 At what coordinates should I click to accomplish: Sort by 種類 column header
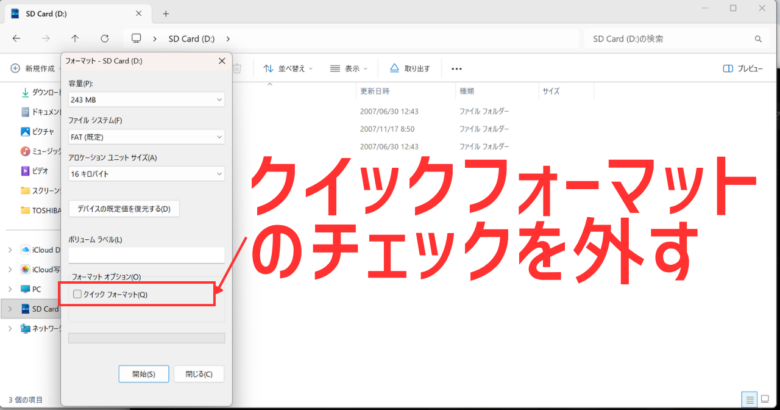[x=467, y=91]
